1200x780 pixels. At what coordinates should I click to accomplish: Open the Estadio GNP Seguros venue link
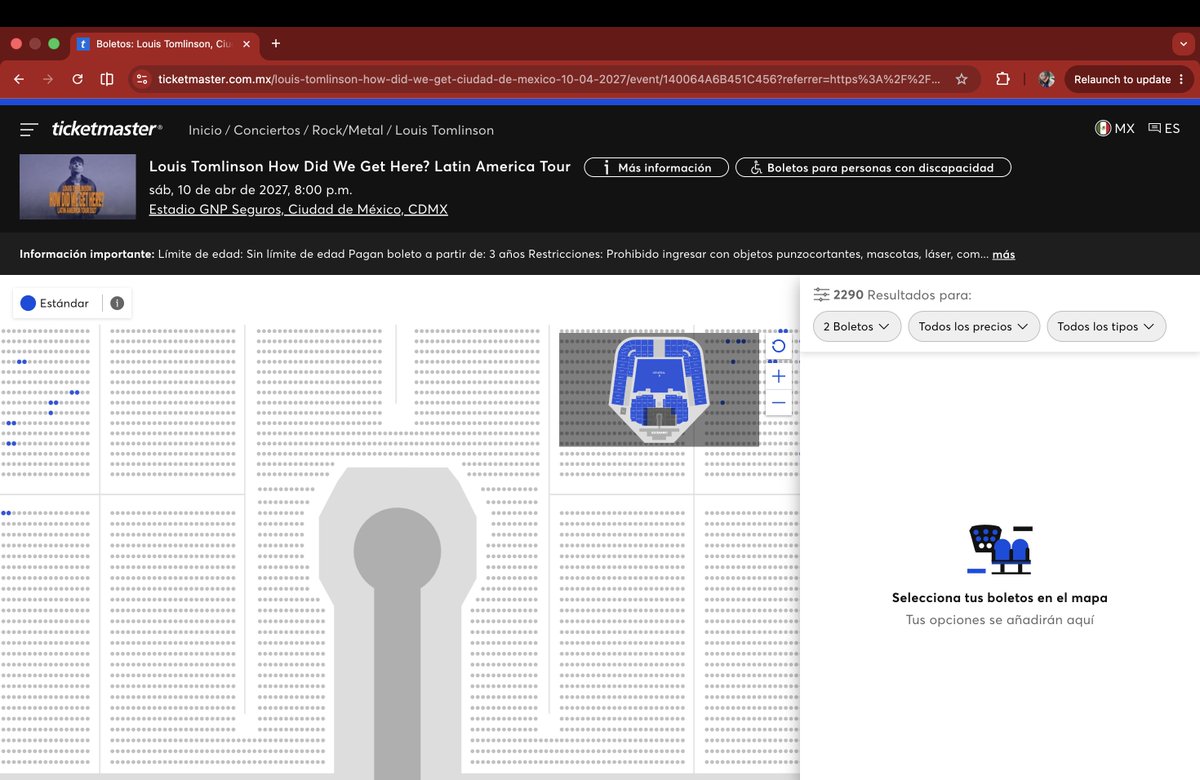[298, 209]
